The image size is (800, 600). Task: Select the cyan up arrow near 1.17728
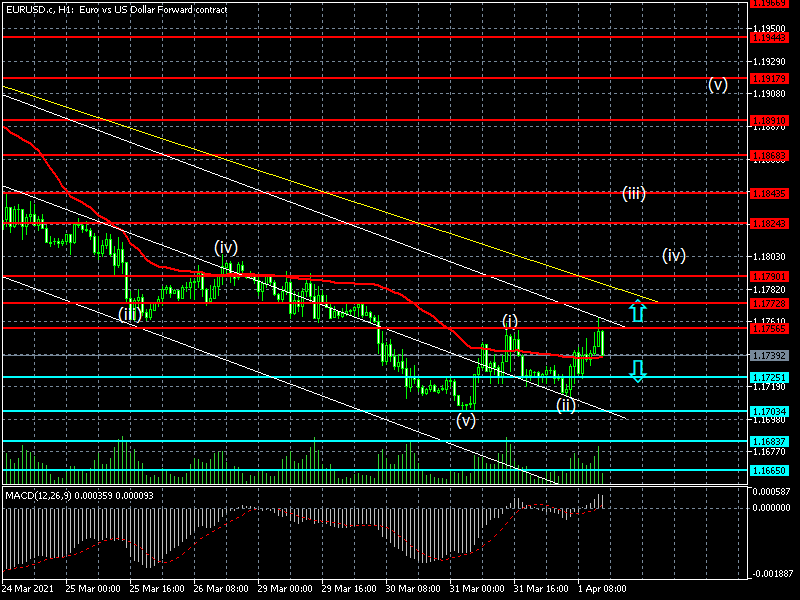point(637,311)
